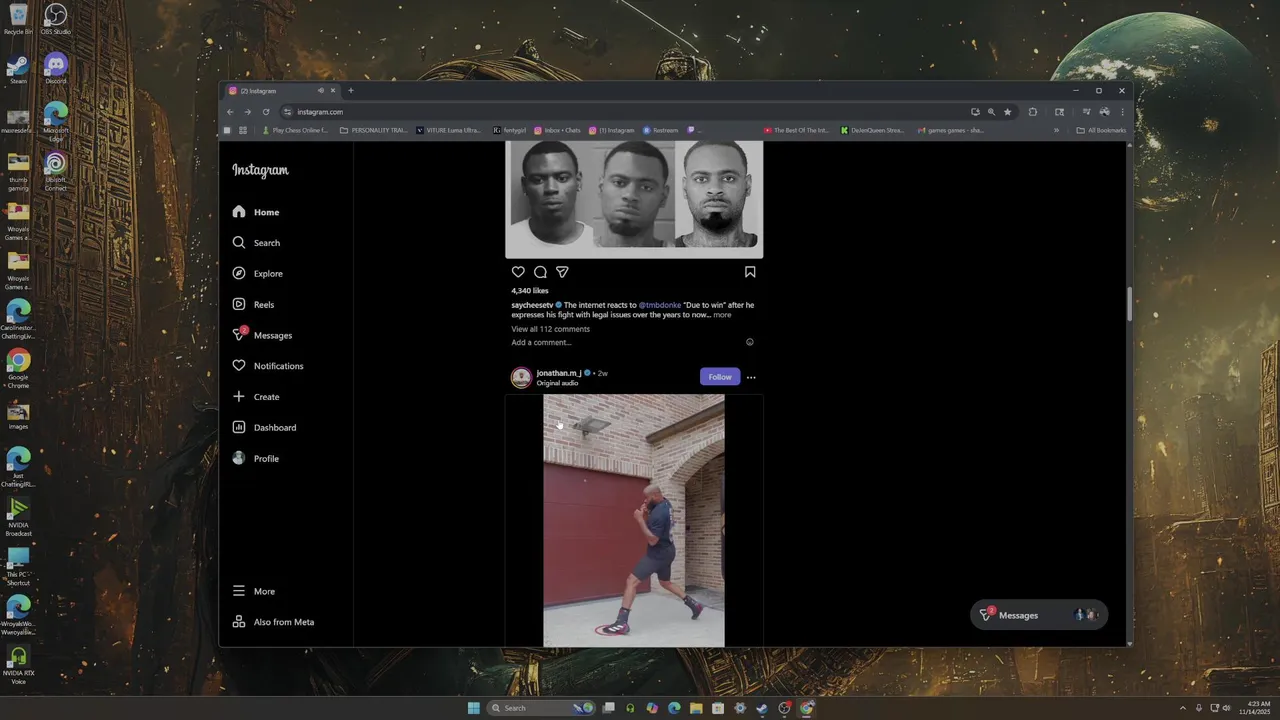Open Also from Meta
Viewport: 1280px width, 720px height.
tap(273, 622)
